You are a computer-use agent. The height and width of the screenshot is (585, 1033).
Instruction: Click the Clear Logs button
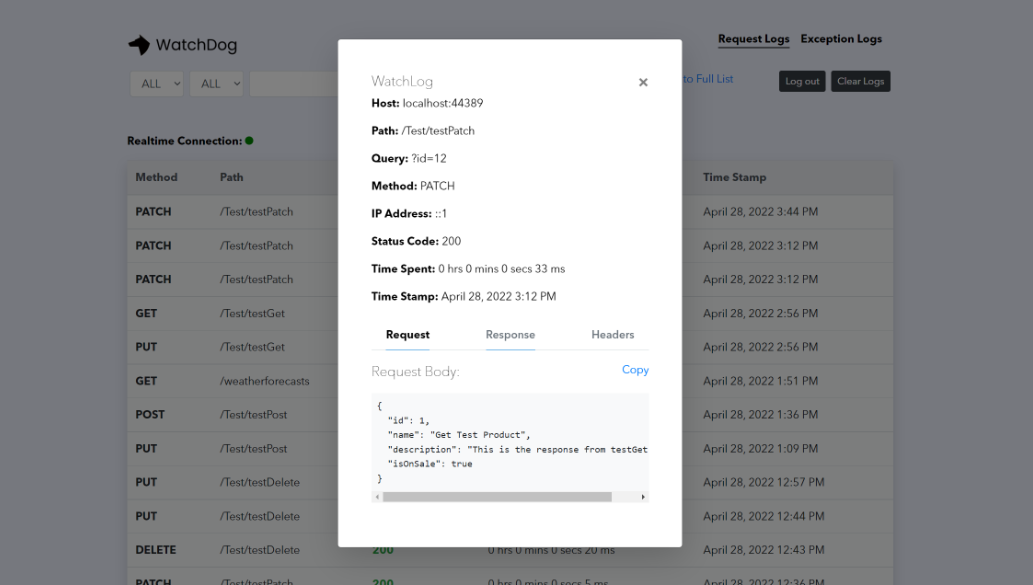[860, 81]
